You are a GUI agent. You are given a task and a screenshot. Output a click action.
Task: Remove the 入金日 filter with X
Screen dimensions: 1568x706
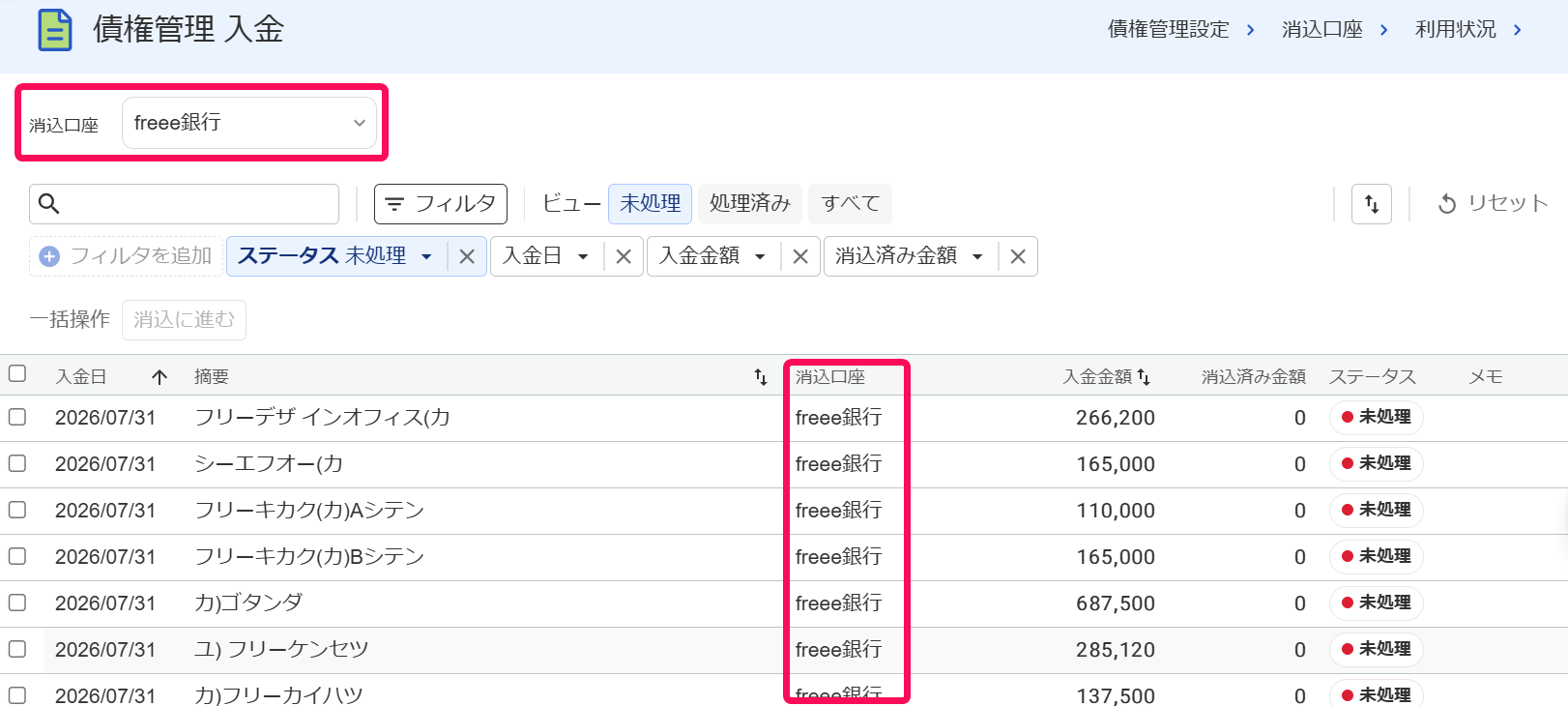click(624, 256)
